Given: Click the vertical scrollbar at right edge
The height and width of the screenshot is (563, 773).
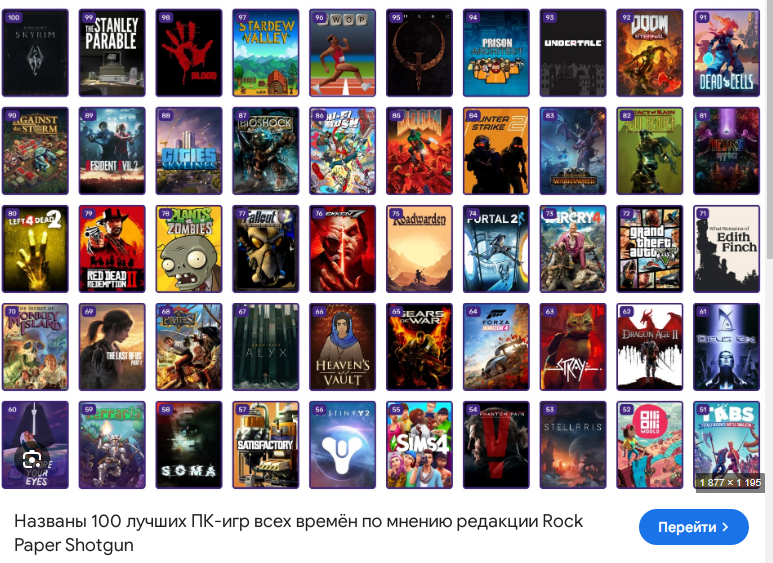Looking at the screenshot, I should [x=770, y=129].
